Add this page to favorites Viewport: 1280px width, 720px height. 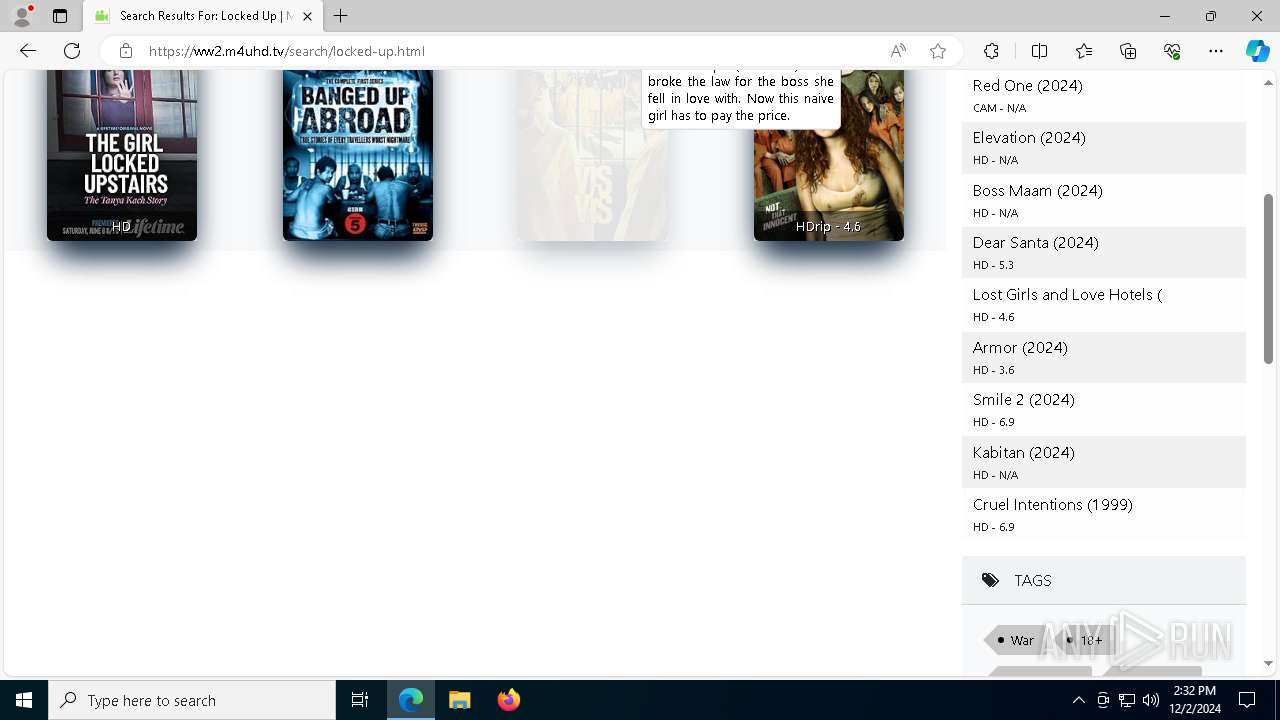click(938, 51)
